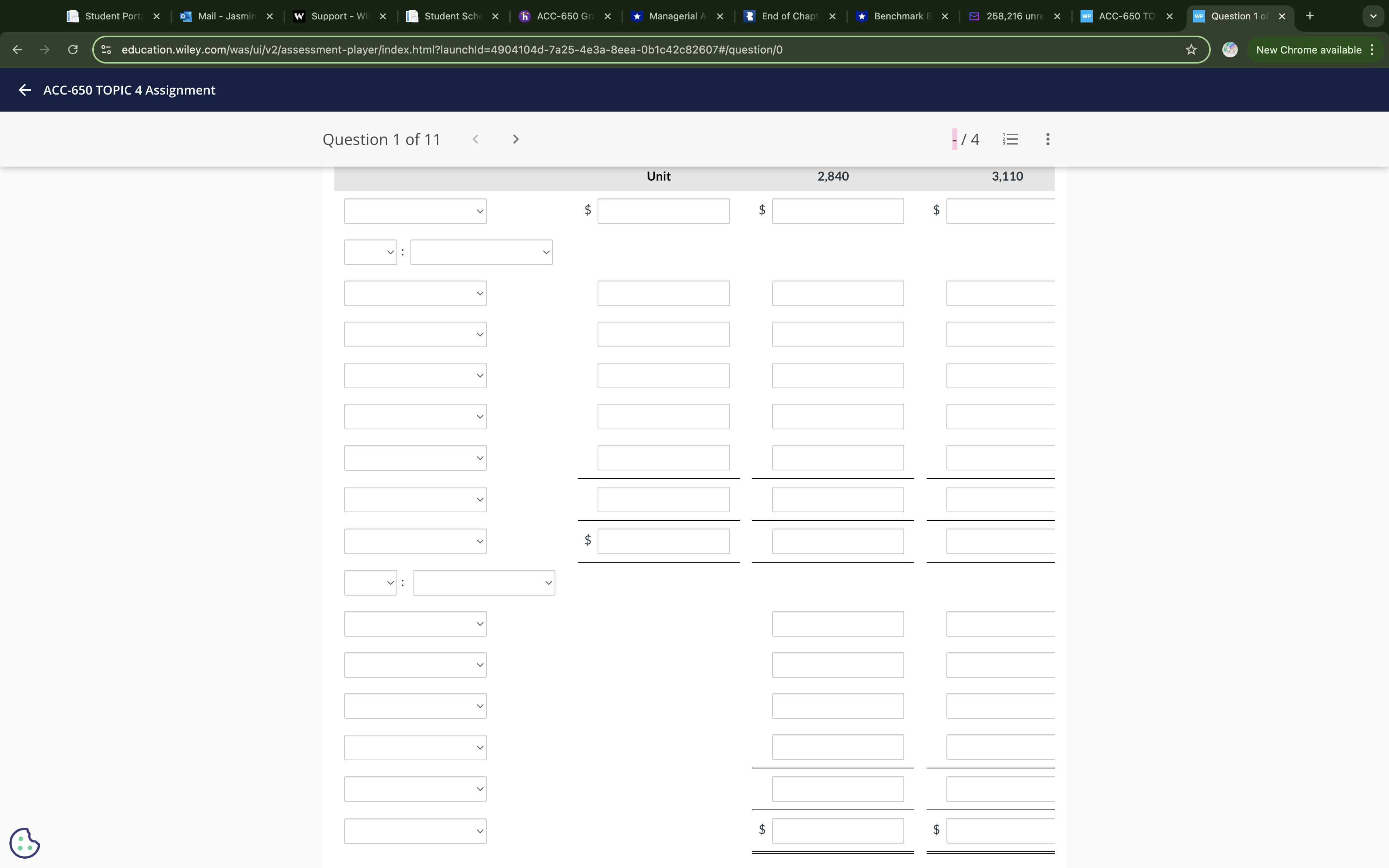Go to previous question with left chevron

click(x=475, y=139)
